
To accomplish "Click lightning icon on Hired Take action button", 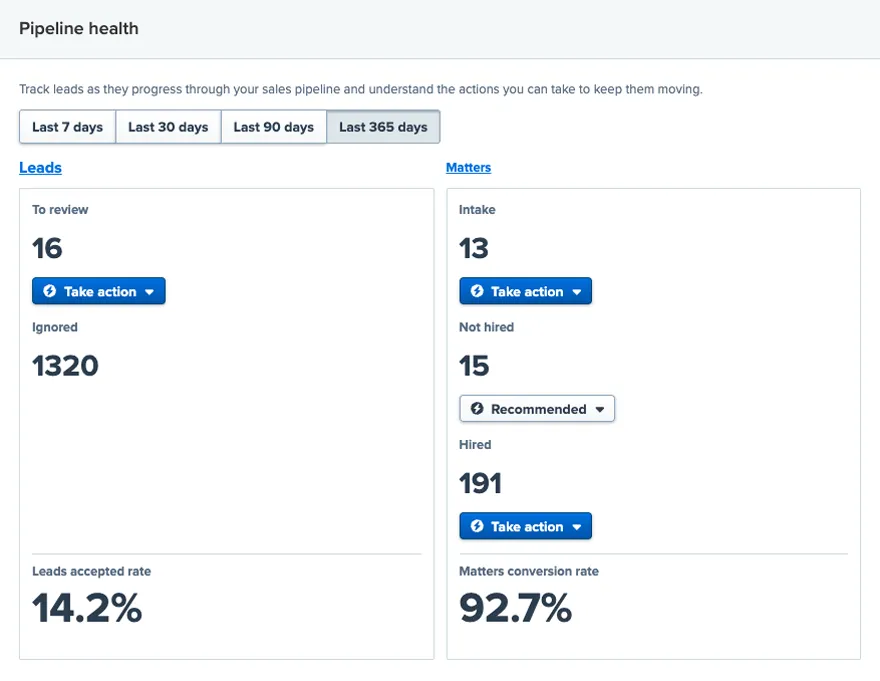I will click(x=477, y=527).
